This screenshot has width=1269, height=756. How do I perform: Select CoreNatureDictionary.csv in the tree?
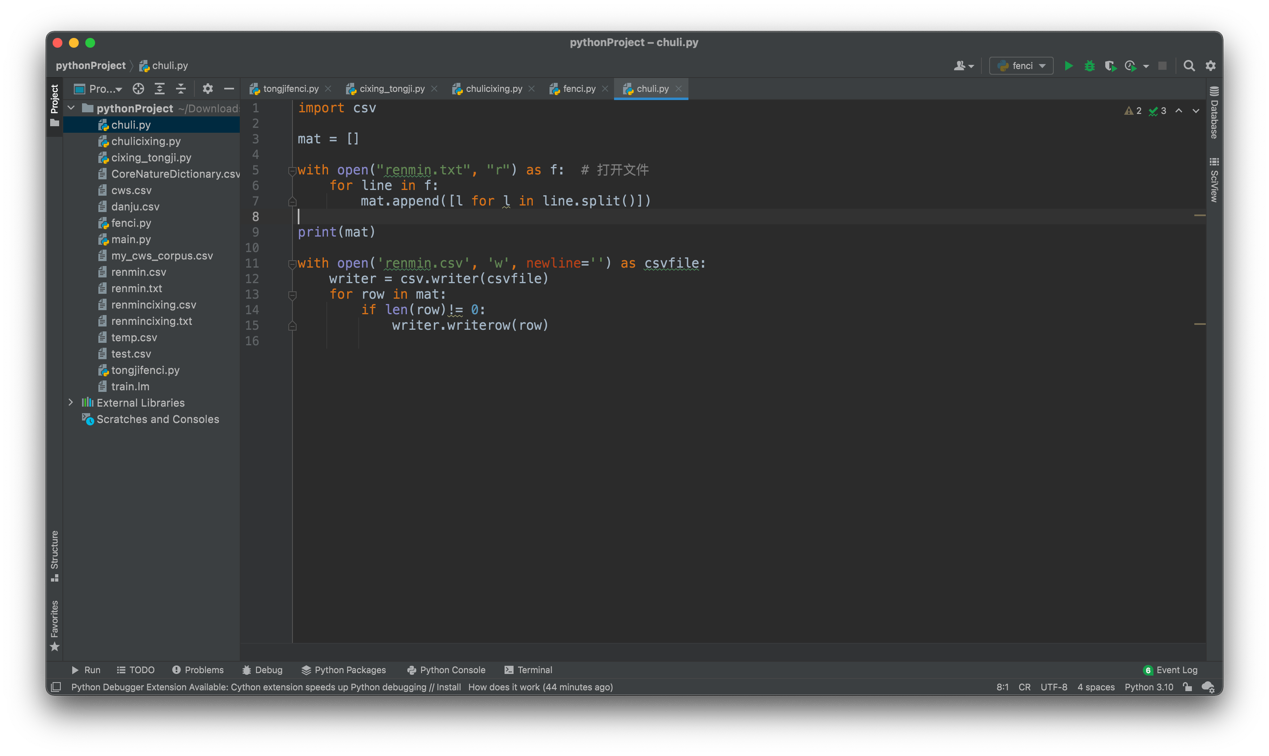coord(168,174)
